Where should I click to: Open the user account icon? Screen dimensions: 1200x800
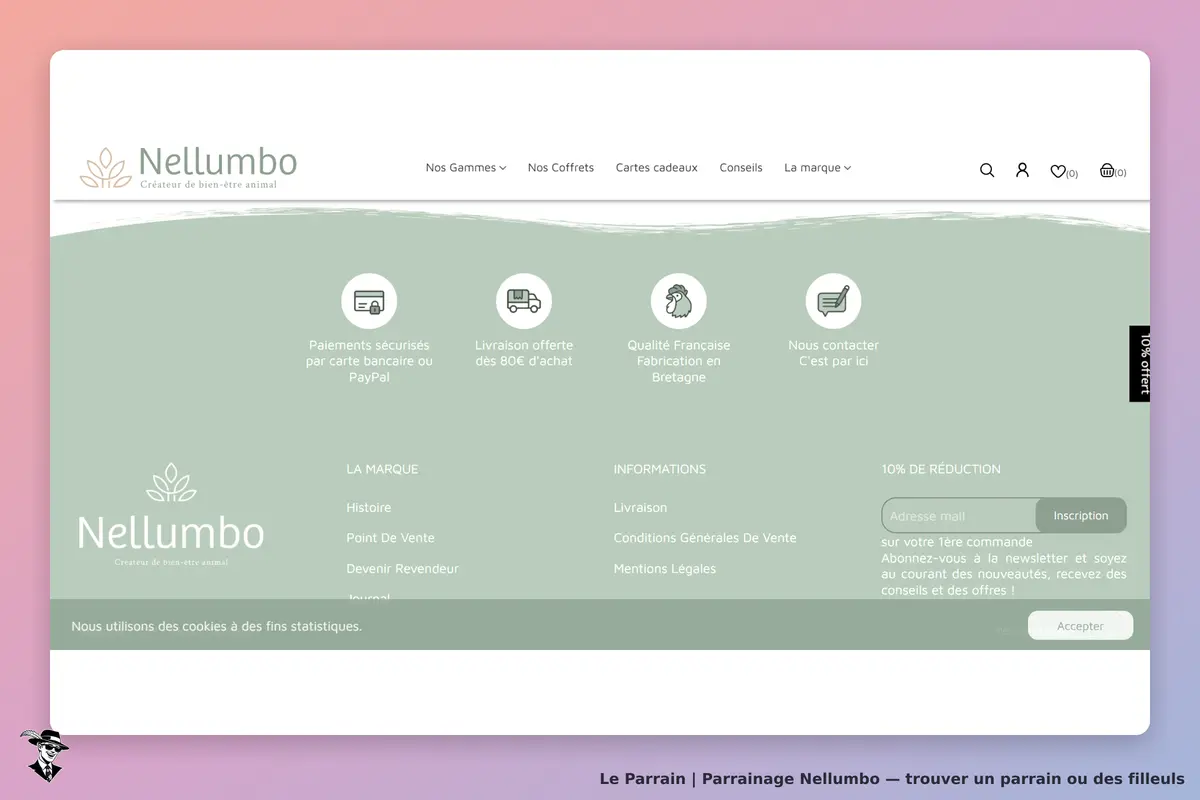pos(1022,170)
